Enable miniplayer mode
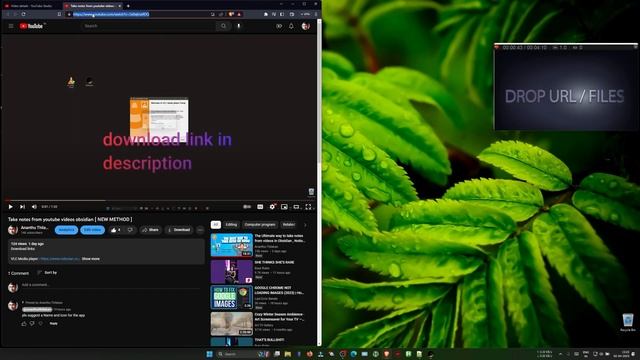The height and width of the screenshot is (360, 640). point(284,207)
